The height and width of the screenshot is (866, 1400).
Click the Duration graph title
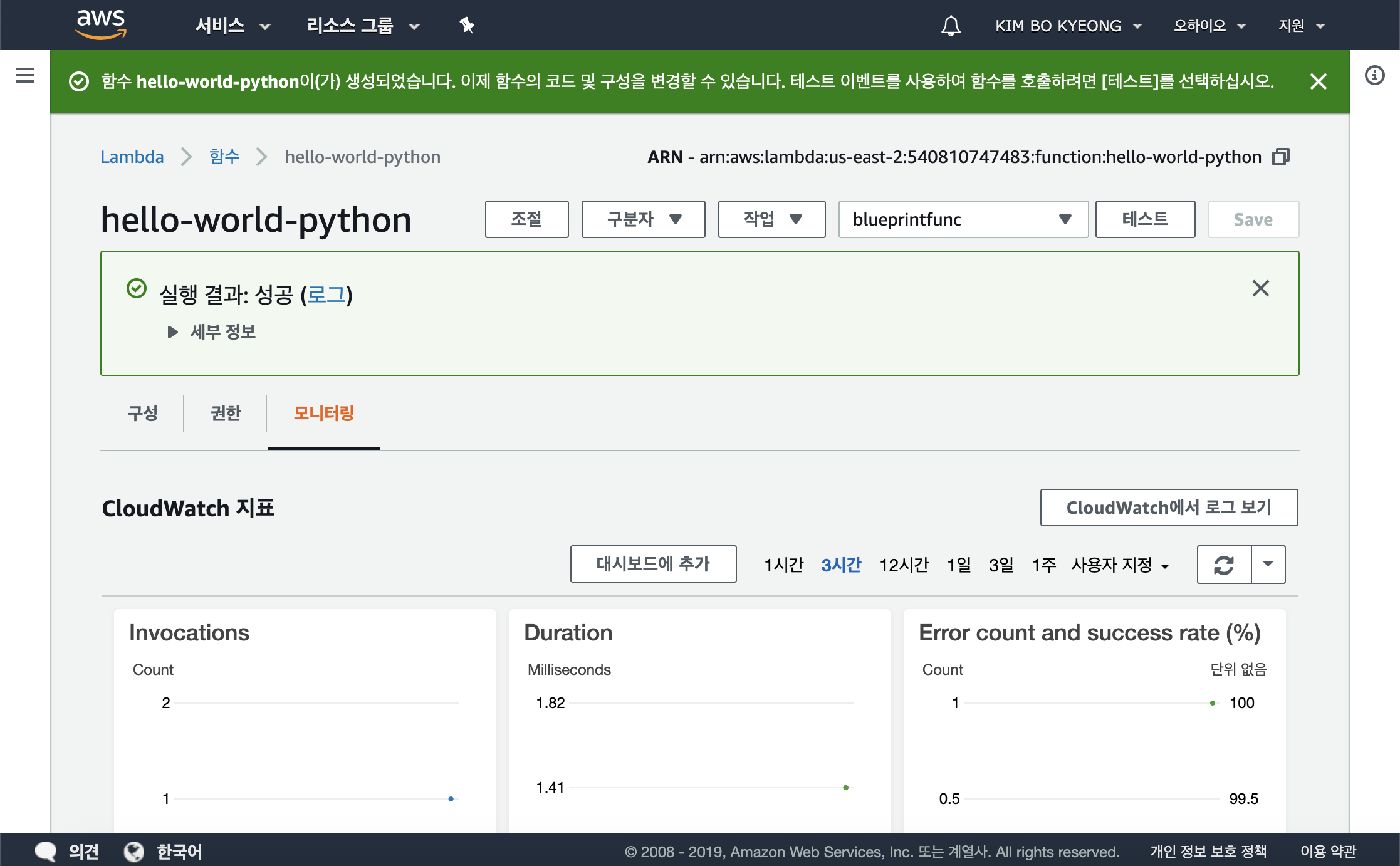tap(568, 633)
